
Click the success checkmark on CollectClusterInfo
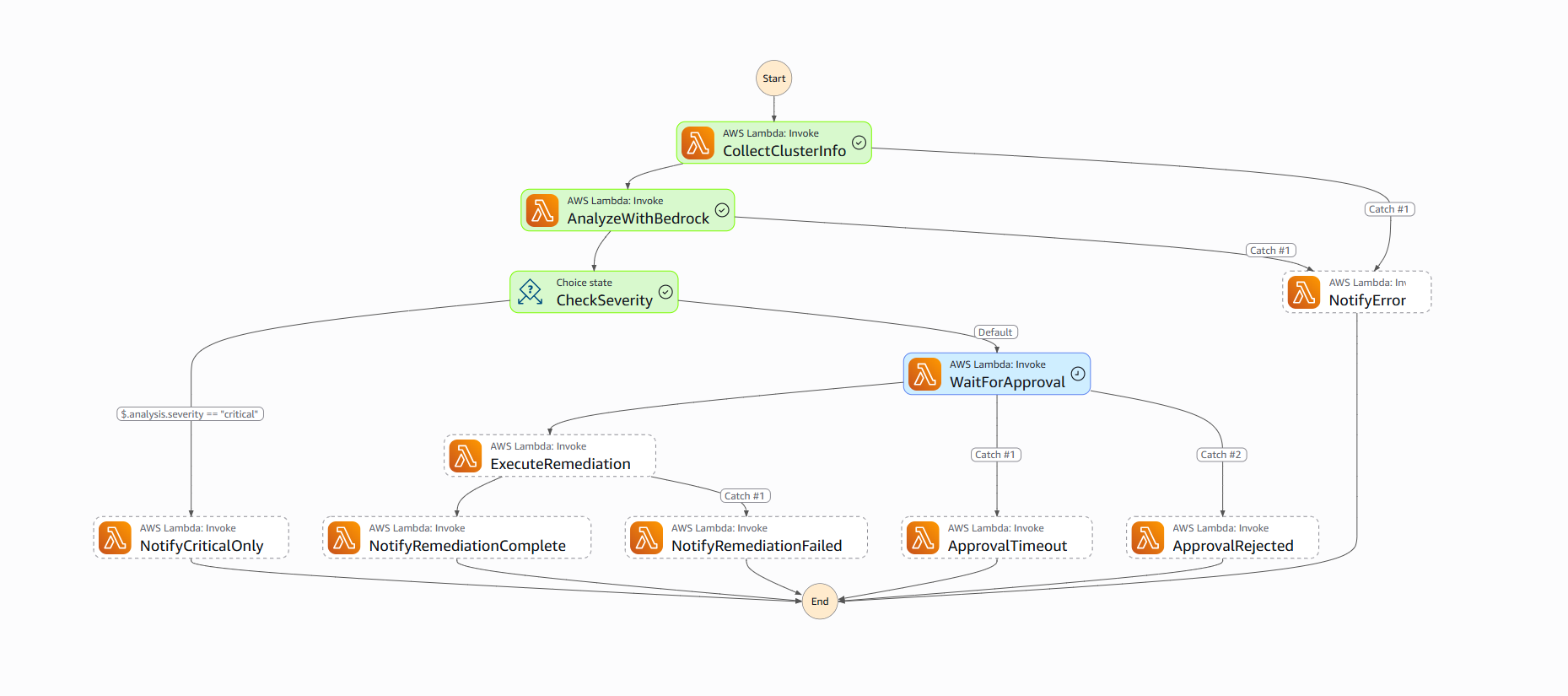859,143
